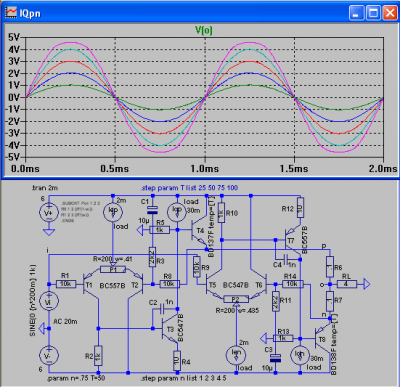Maximize the IQpn plot window

[x=373, y=13]
